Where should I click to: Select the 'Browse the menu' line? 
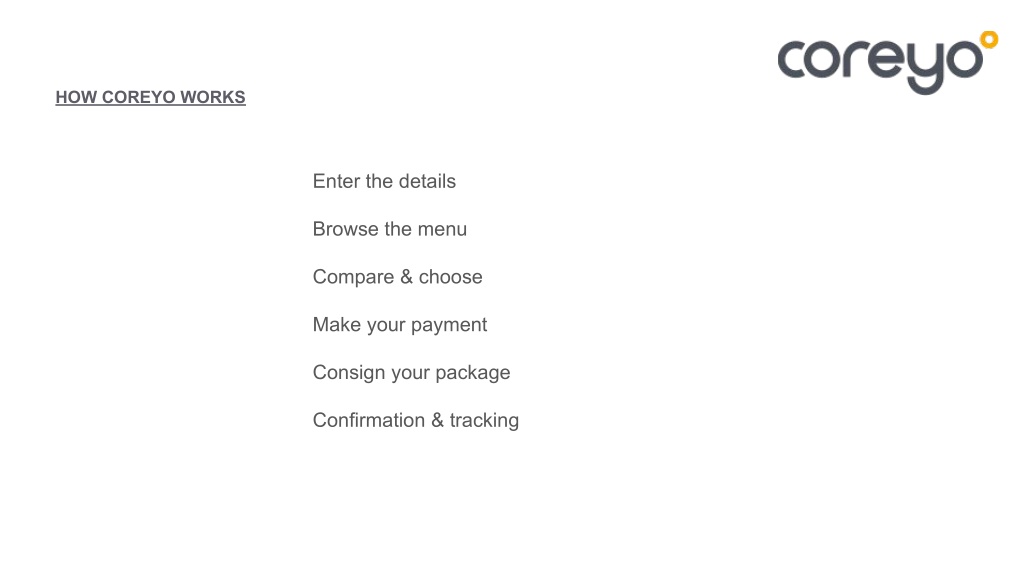pos(390,229)
